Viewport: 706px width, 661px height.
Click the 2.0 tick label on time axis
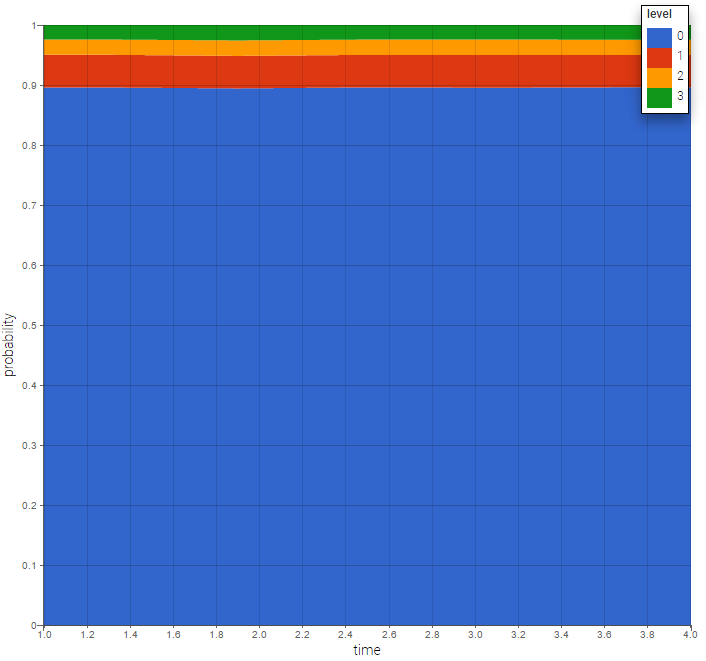259,635
